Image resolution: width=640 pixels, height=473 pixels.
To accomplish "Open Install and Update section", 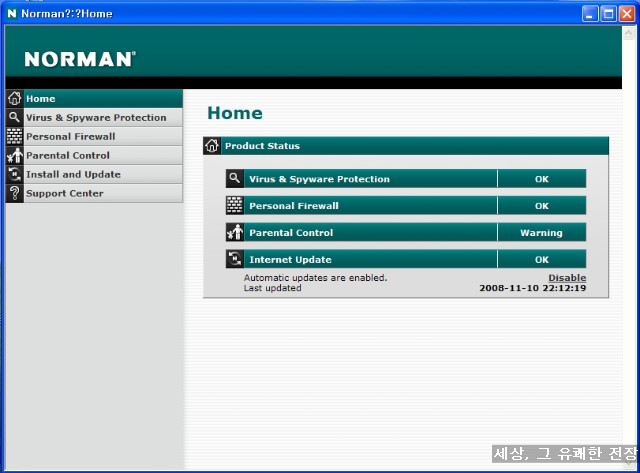I will coord(94,174).
